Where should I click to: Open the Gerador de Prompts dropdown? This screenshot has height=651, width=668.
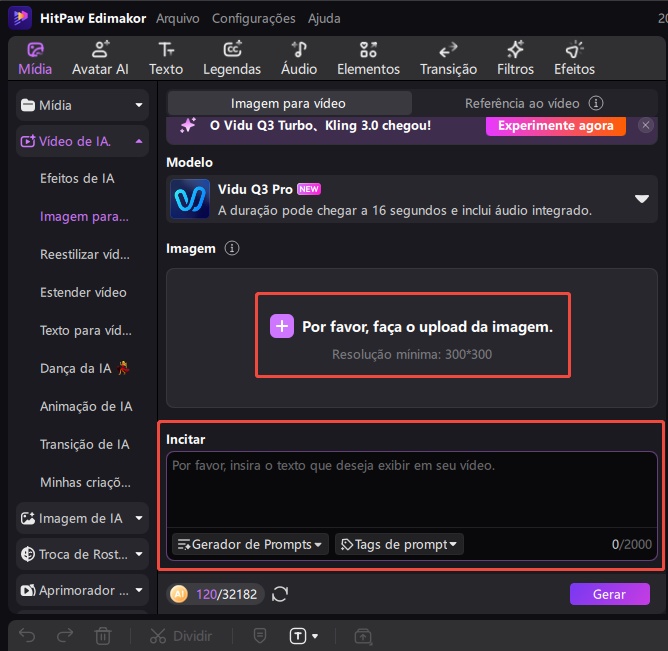point(250,544)
